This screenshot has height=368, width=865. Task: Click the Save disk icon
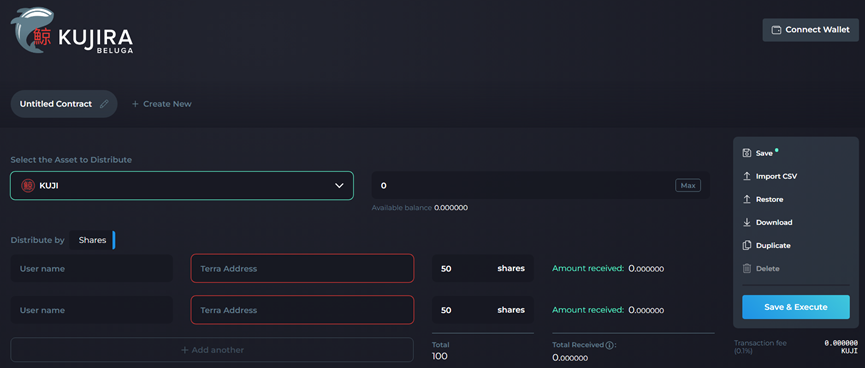746,153
